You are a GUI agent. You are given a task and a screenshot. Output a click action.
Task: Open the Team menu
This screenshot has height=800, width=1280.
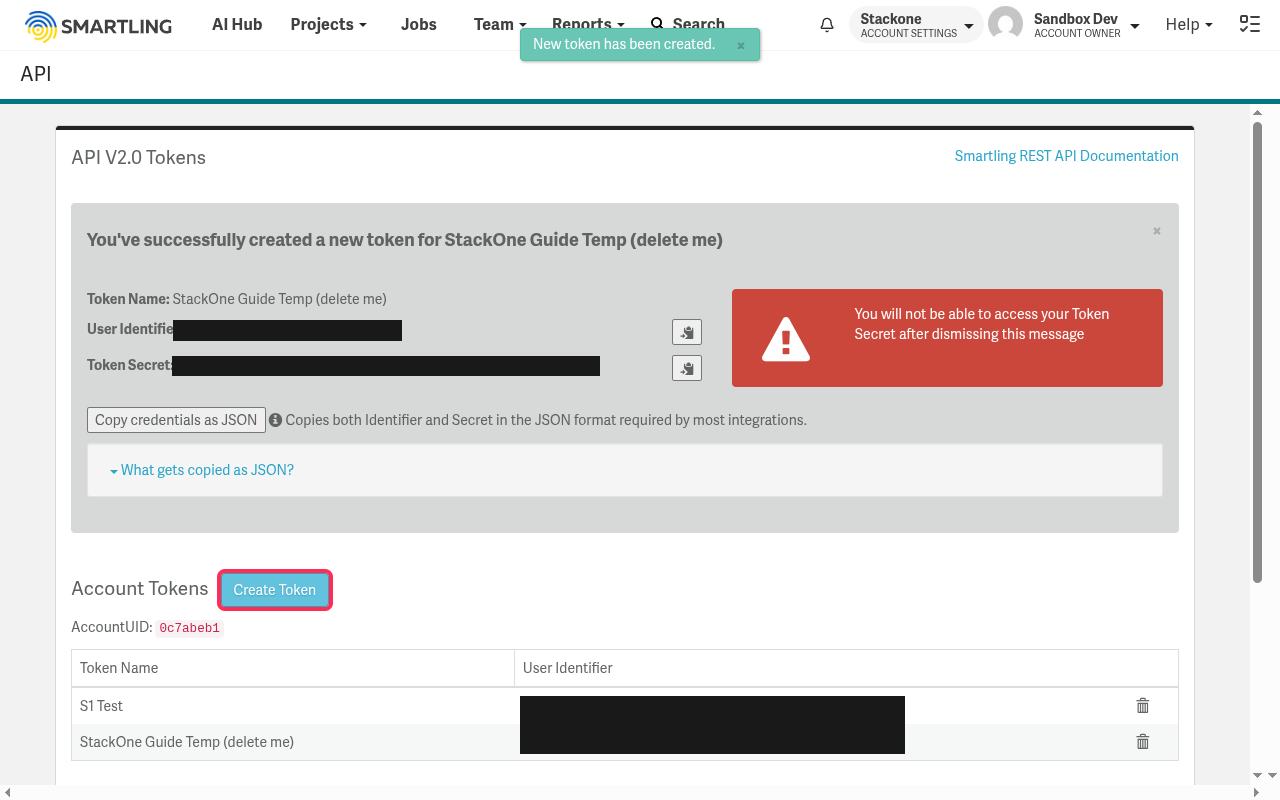[500, 24]
